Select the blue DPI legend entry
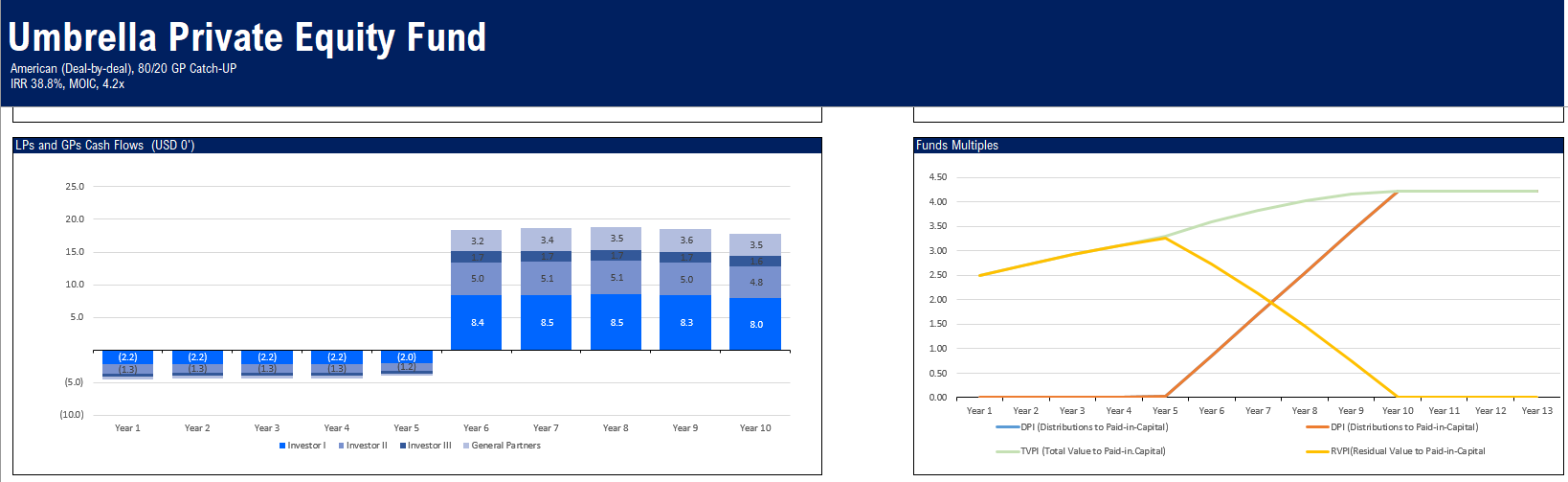 (x=1082, y=427)
